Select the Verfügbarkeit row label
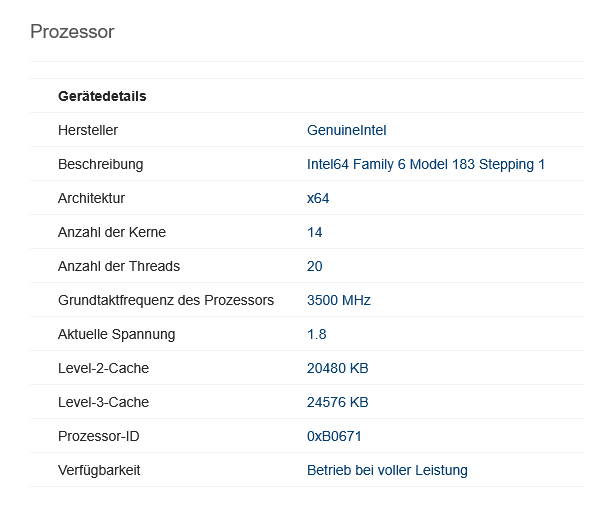 tap(99, 470)
